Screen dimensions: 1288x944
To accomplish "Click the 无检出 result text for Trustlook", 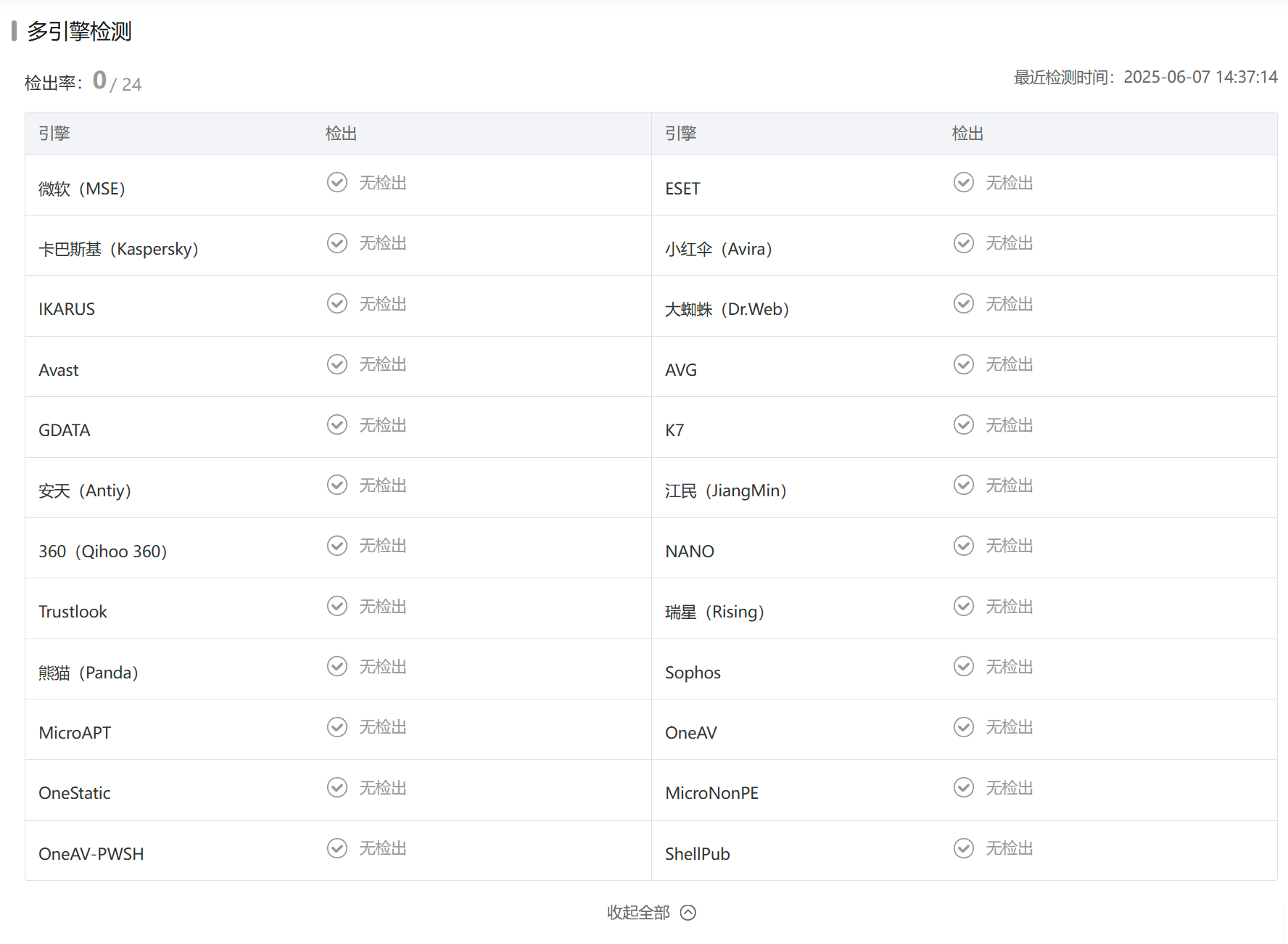I will click(x=383, y=607).
